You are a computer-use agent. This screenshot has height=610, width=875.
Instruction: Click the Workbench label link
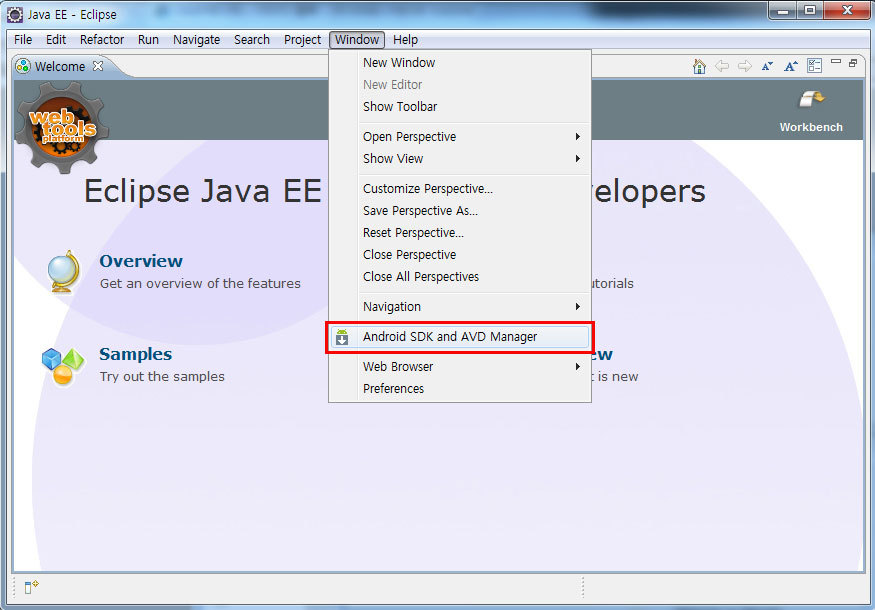(811, 127)
